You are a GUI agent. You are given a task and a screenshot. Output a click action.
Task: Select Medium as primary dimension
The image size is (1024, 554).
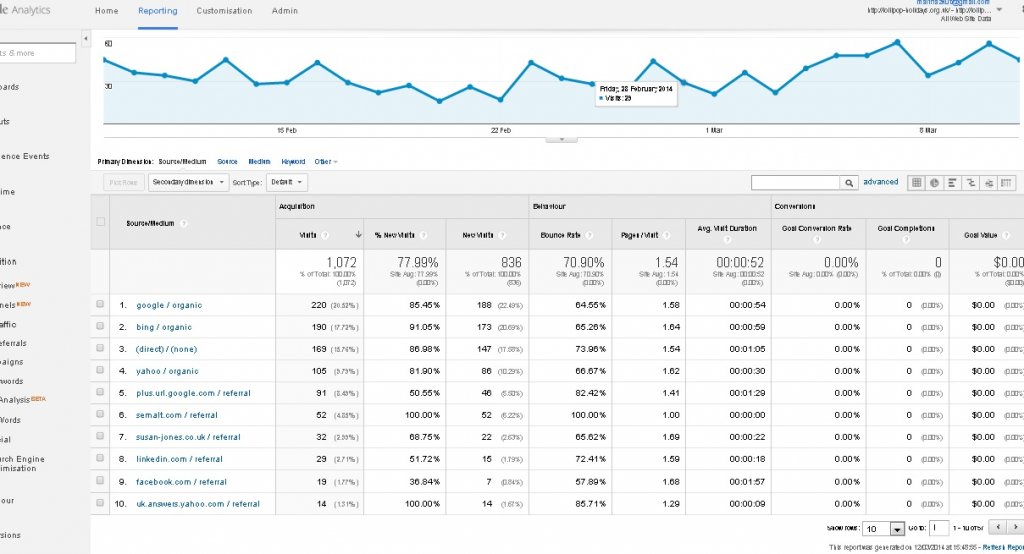click(259, 161)
